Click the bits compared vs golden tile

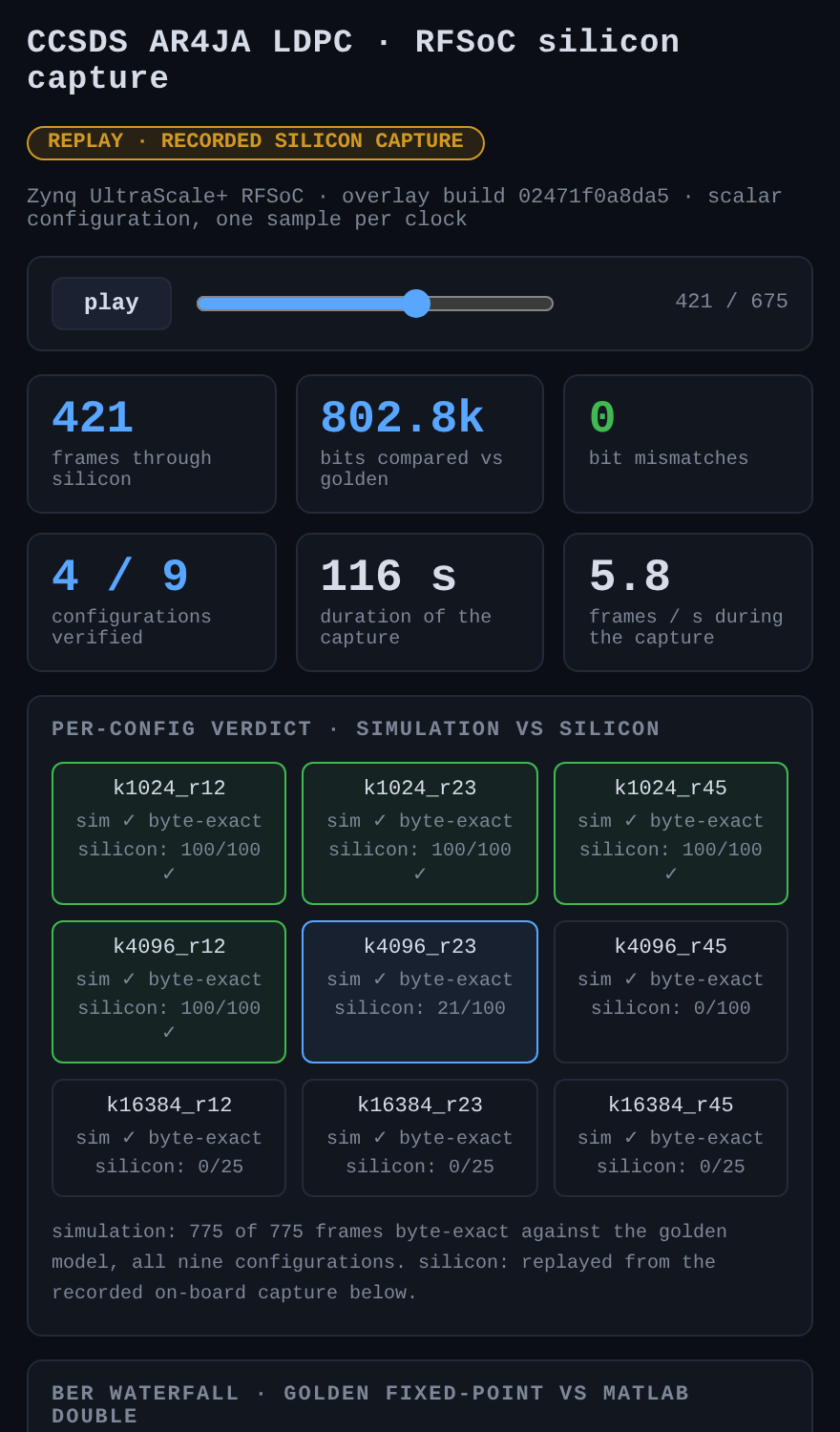(x=420, y=444)
